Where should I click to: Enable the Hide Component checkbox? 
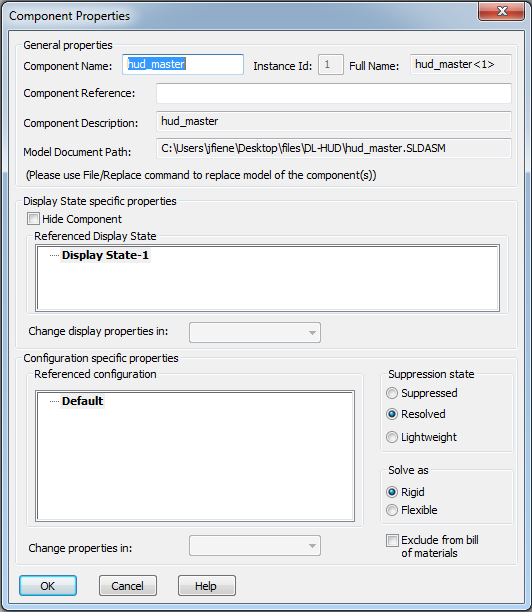point(33,219)
